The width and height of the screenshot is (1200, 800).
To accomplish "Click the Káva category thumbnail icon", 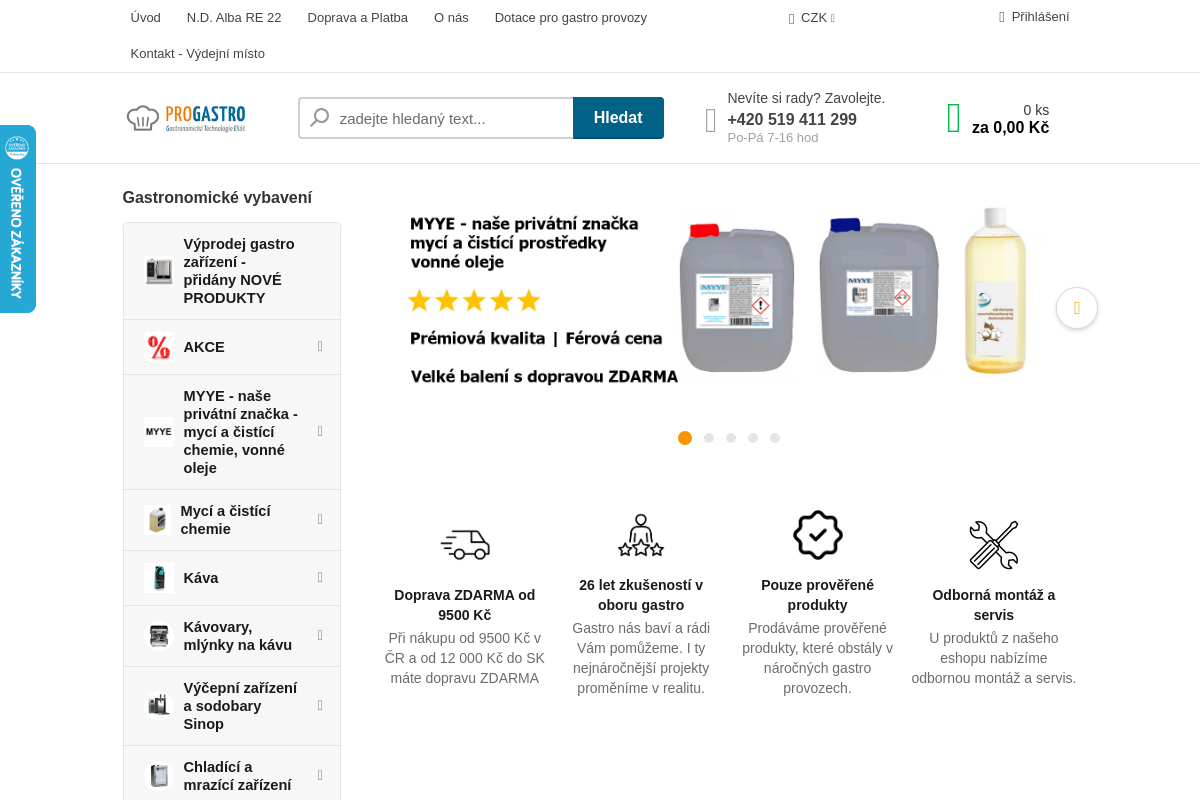I will click(158, 578).
